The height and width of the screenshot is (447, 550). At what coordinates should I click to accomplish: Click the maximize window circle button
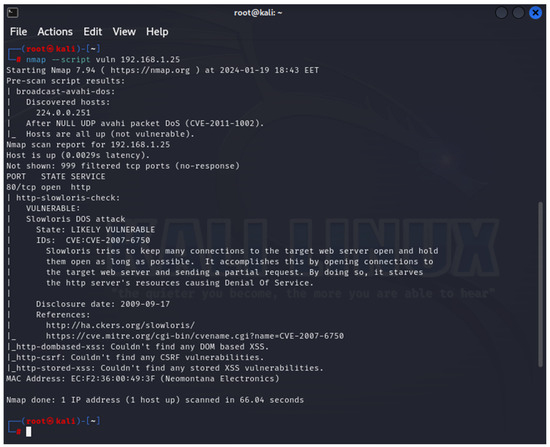[518, 13]
